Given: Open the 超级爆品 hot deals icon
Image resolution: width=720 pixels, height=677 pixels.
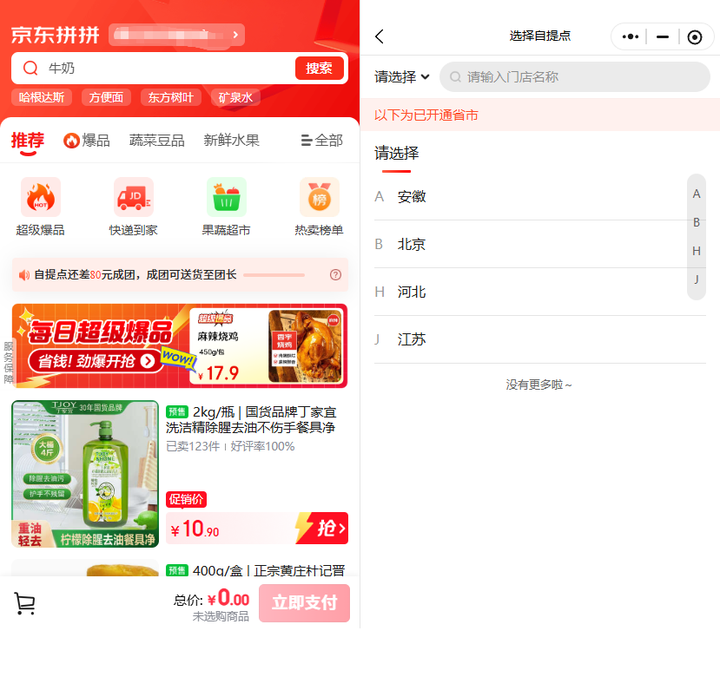Looking at the screenshot, I should click(40, 198).
